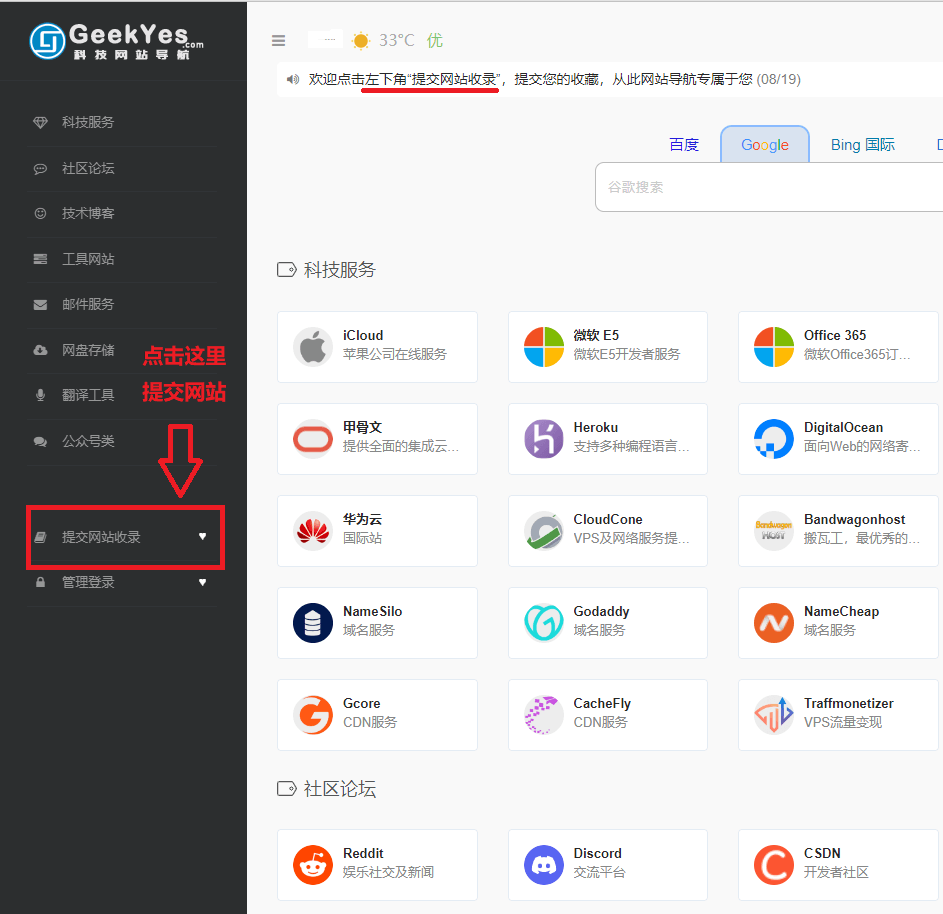Click the 33°C temperature reading
Image resolution: width=943 pixels, height=914 pixels.
tap(396, 40)
